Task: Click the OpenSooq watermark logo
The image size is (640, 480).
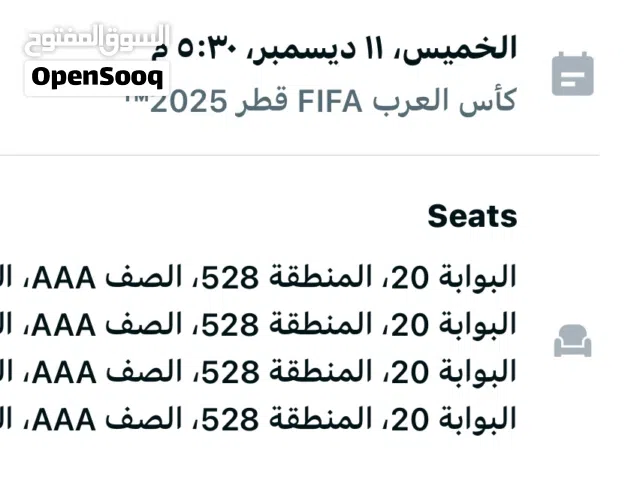Action: point(97,76)
